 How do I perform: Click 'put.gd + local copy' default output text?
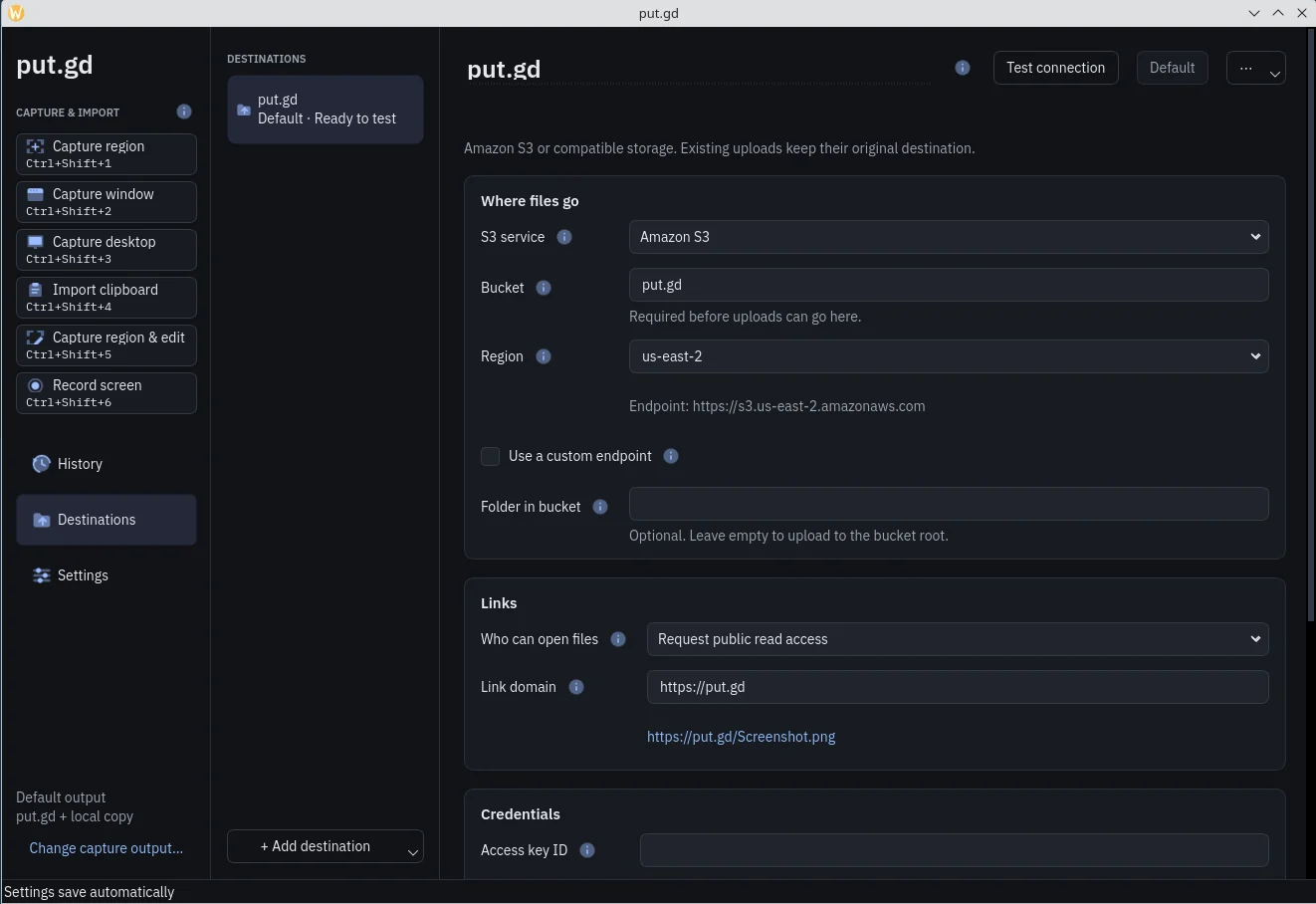(75, 816)
